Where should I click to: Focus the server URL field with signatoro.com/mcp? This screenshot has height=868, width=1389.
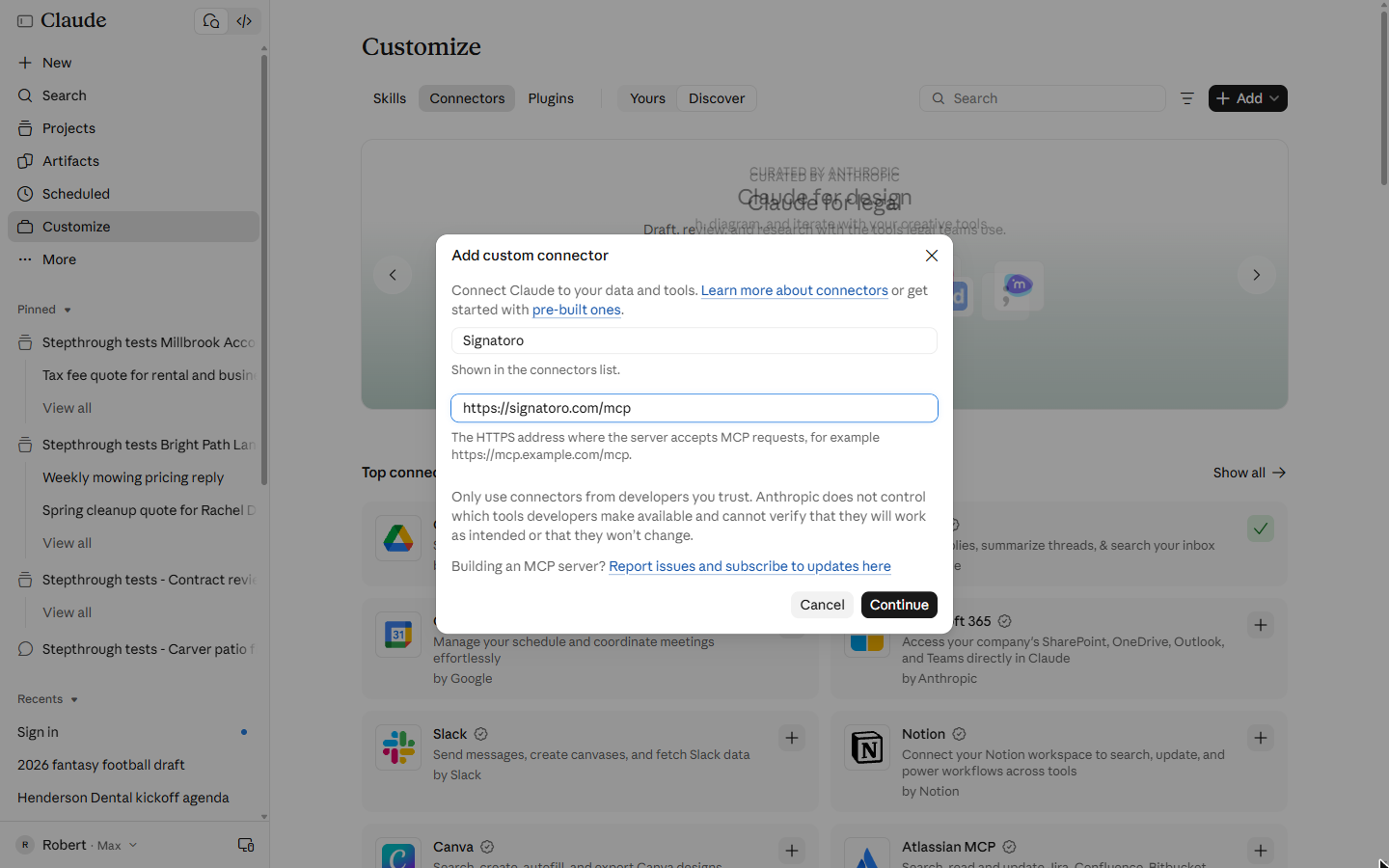point(694,408)
